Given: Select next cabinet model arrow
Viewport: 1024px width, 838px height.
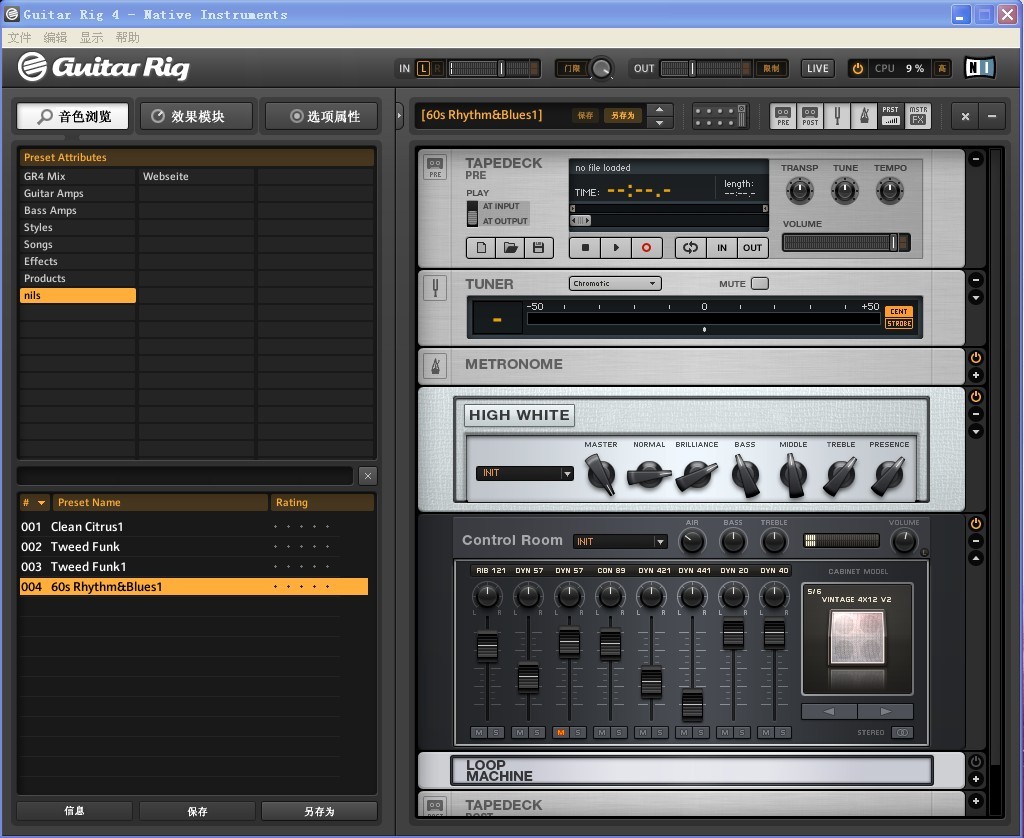Looking at the screenshot, I should click(885, 711).
